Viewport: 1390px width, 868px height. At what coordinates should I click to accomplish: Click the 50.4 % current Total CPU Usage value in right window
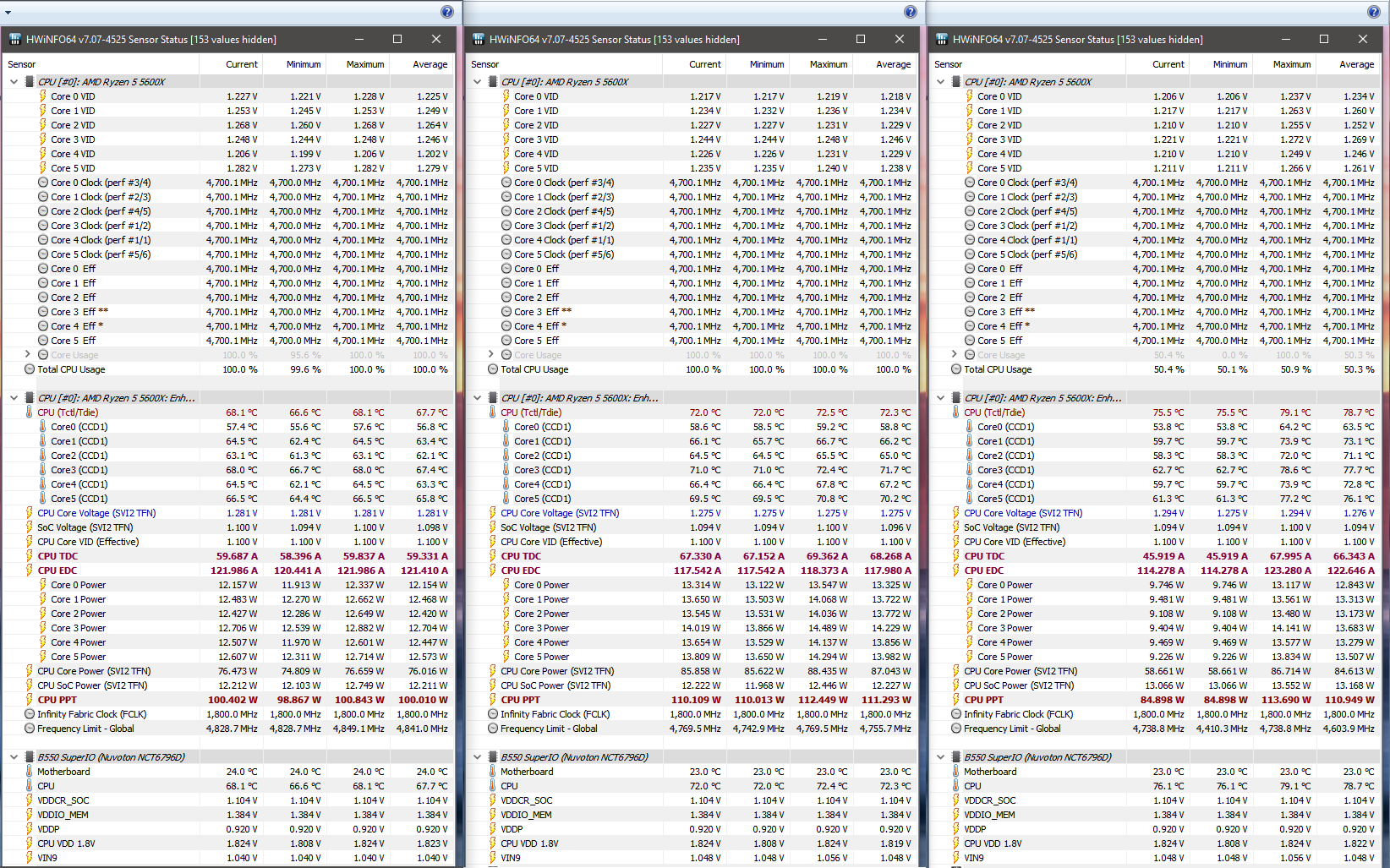1169,369
